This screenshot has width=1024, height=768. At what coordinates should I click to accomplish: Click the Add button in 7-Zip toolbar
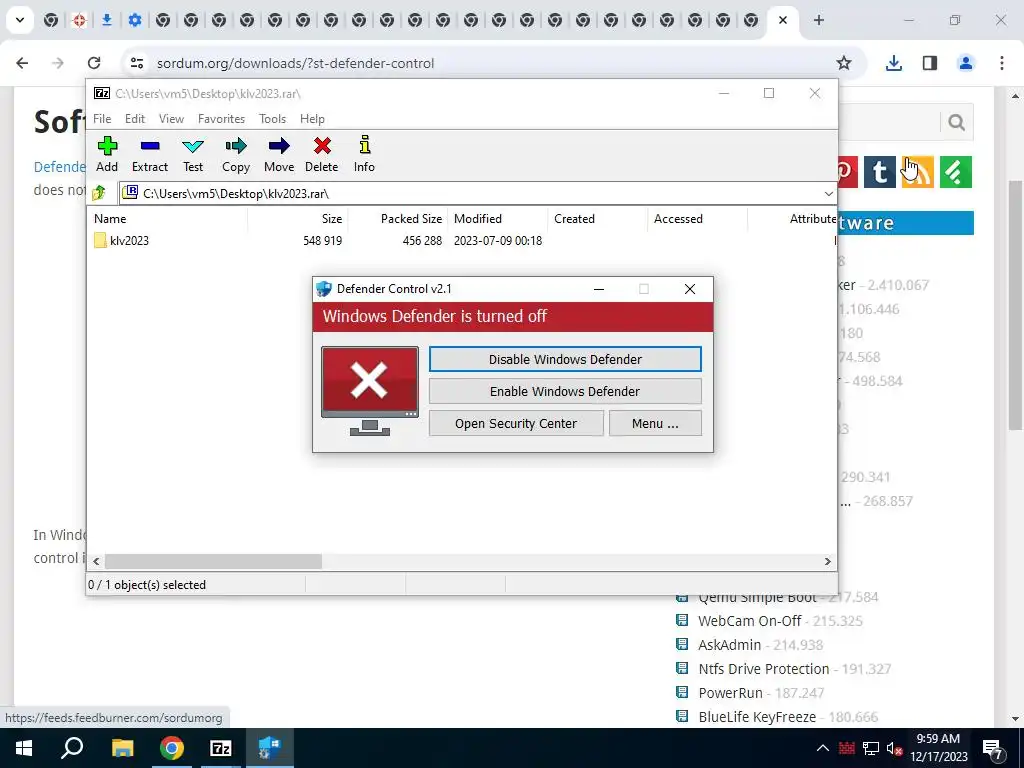pyautogui.click(x=107, y=155)
